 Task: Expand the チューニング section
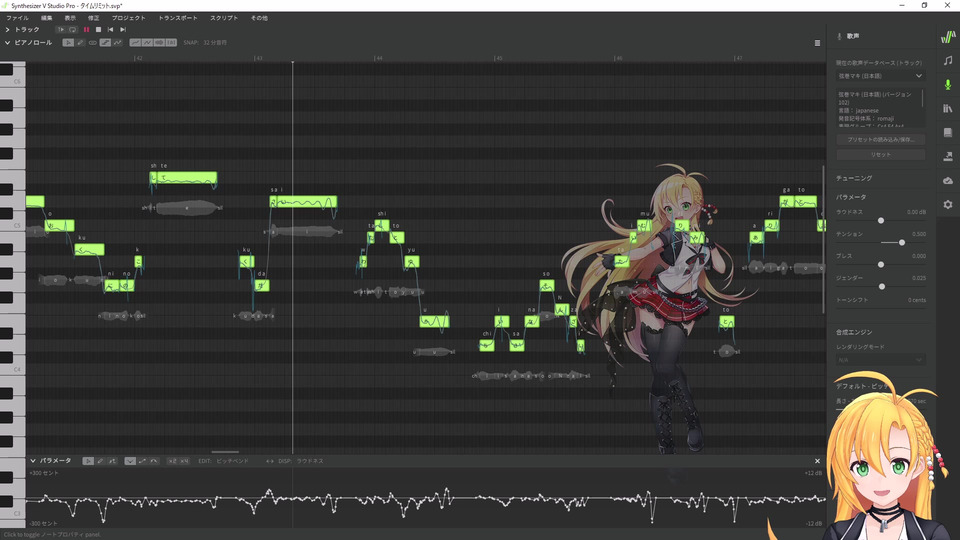[854, 178]
